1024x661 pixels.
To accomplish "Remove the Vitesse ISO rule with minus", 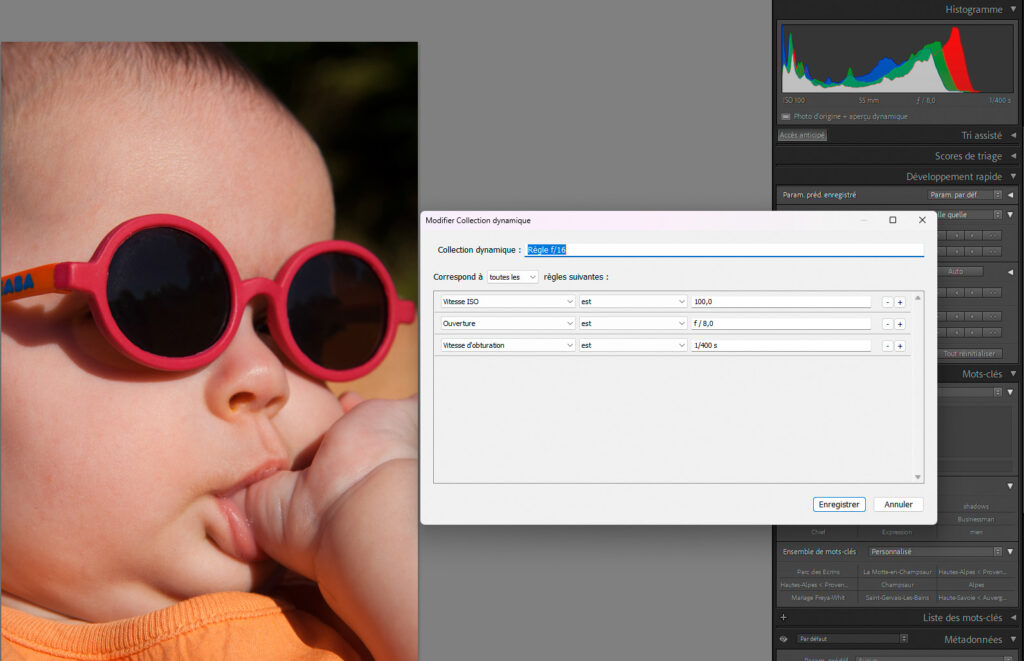I will [x=887, y=302].
